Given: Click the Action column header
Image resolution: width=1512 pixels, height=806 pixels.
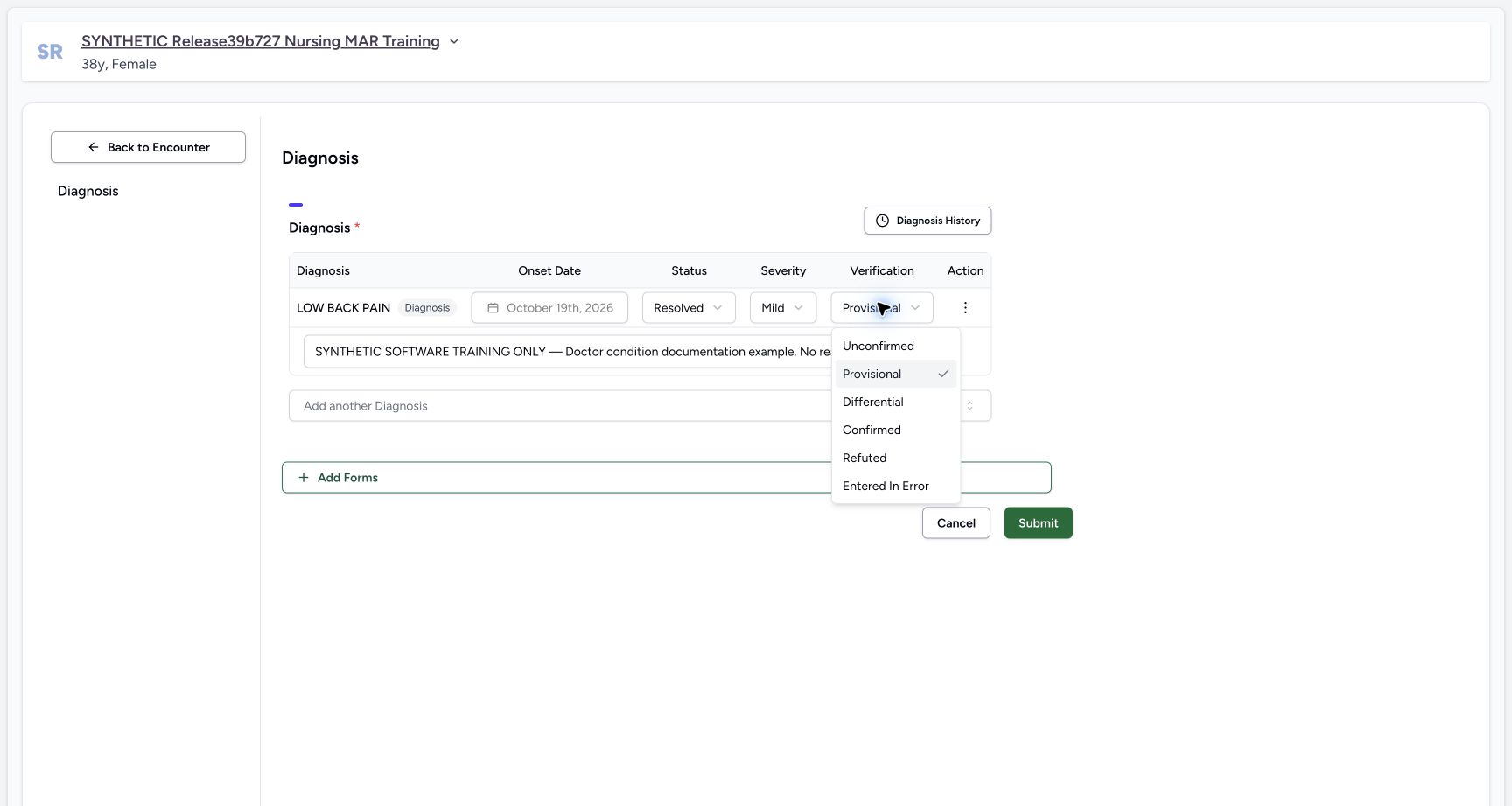Looking at the screenshot, I should 965,270.
